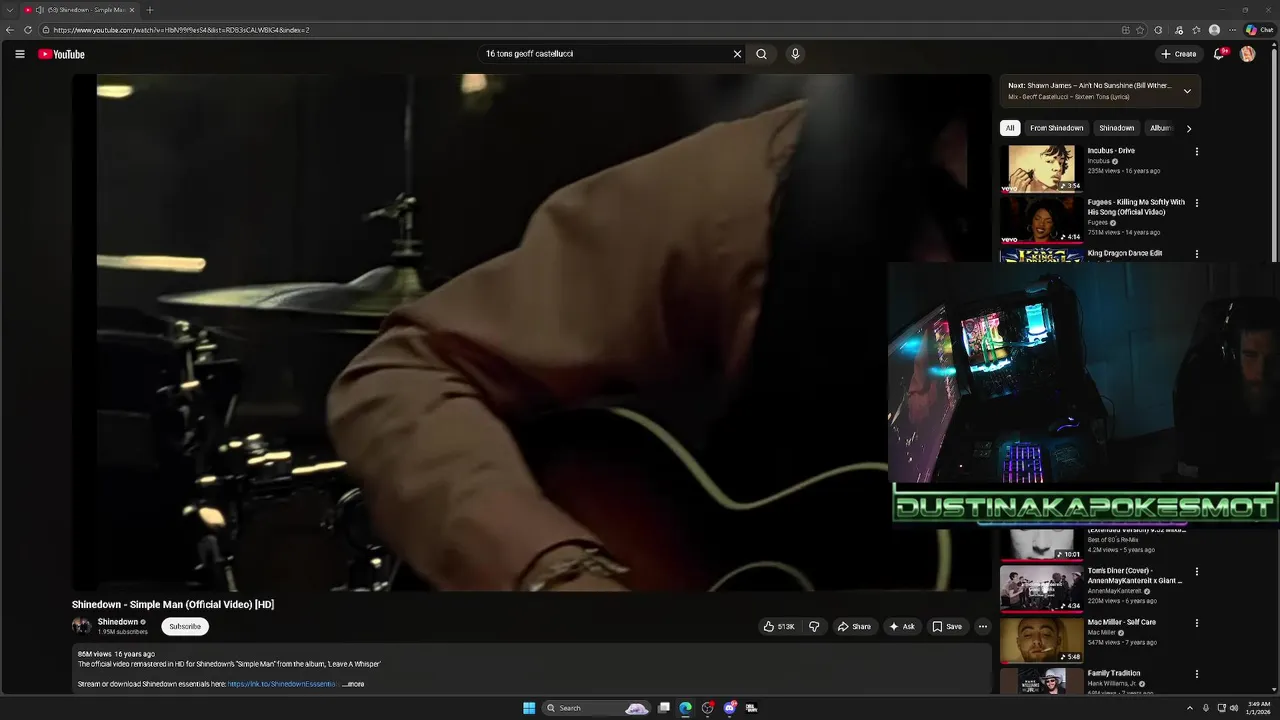Open the browser tab search dropdown

click(x=10, y=10)
